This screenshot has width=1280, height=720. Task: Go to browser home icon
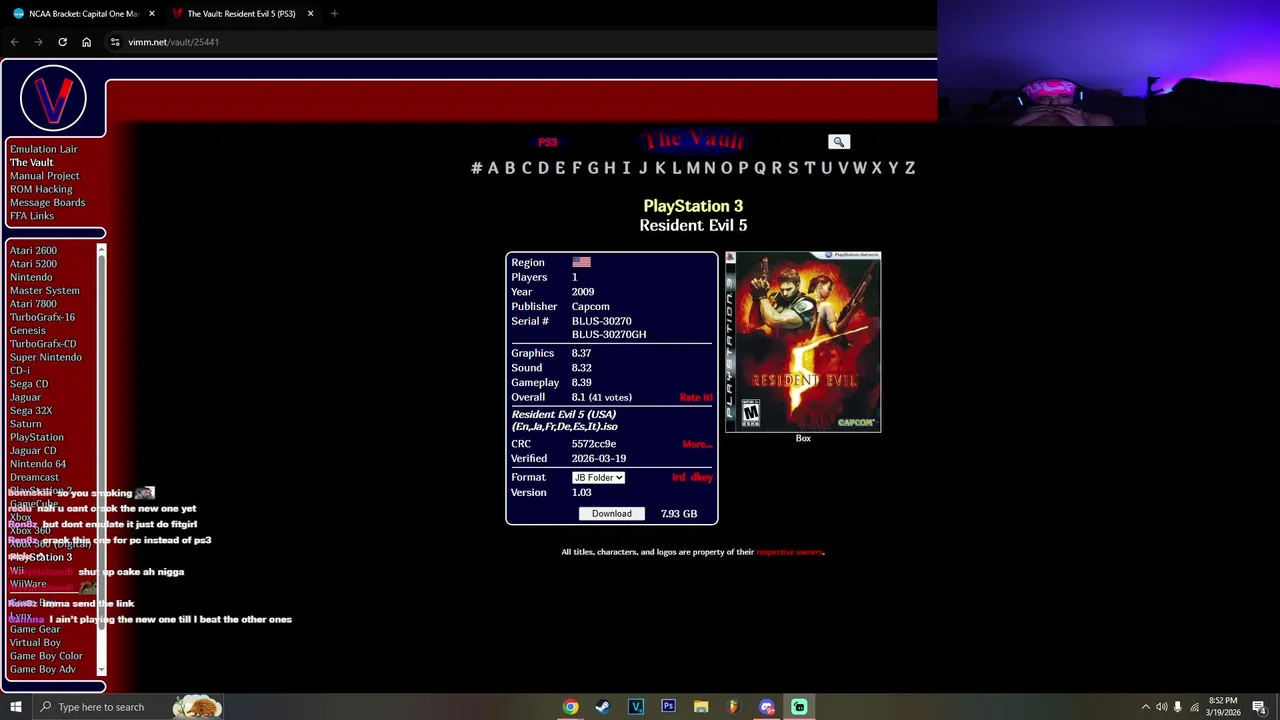tap(86, 42)
